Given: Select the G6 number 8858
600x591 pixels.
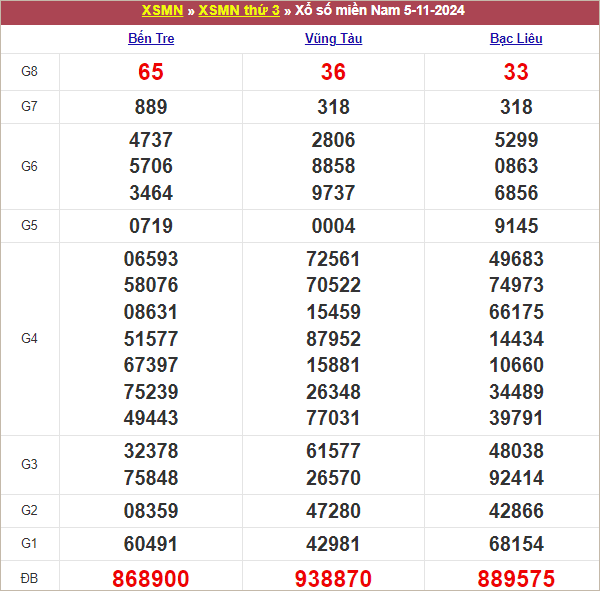Looking at the screenshot, I should click(333, 166).
